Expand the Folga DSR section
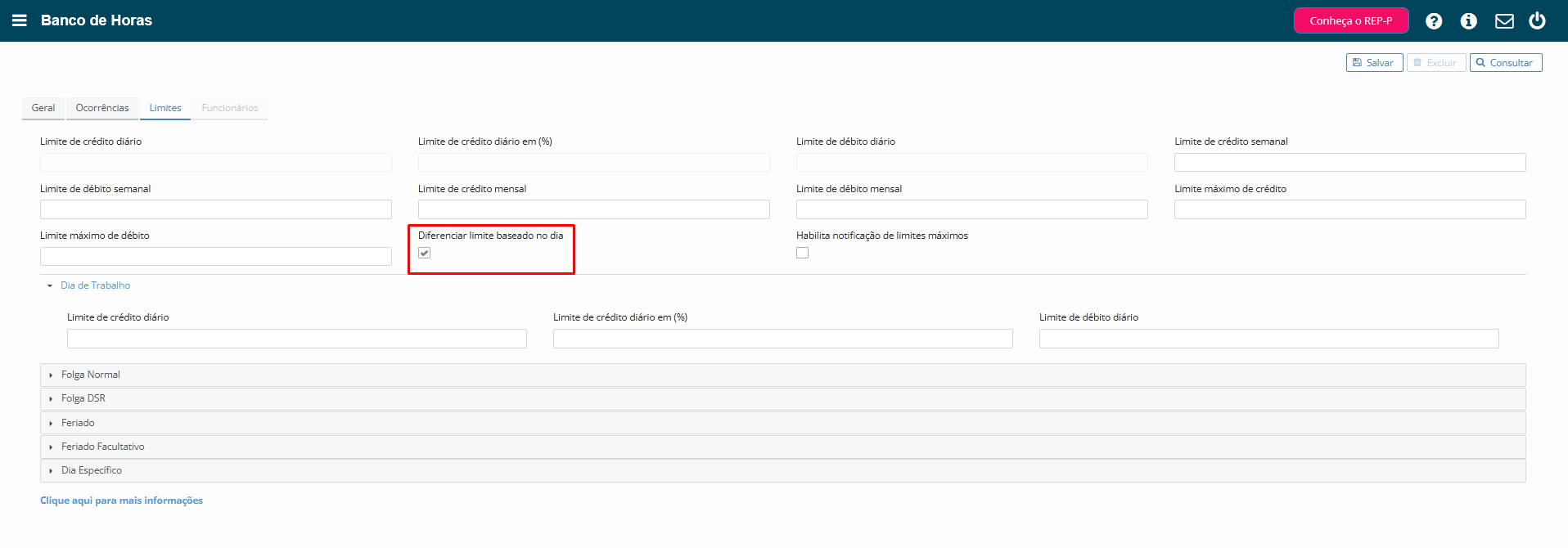This screenshot has width=1568, height=548. click(x=783, y=398)
